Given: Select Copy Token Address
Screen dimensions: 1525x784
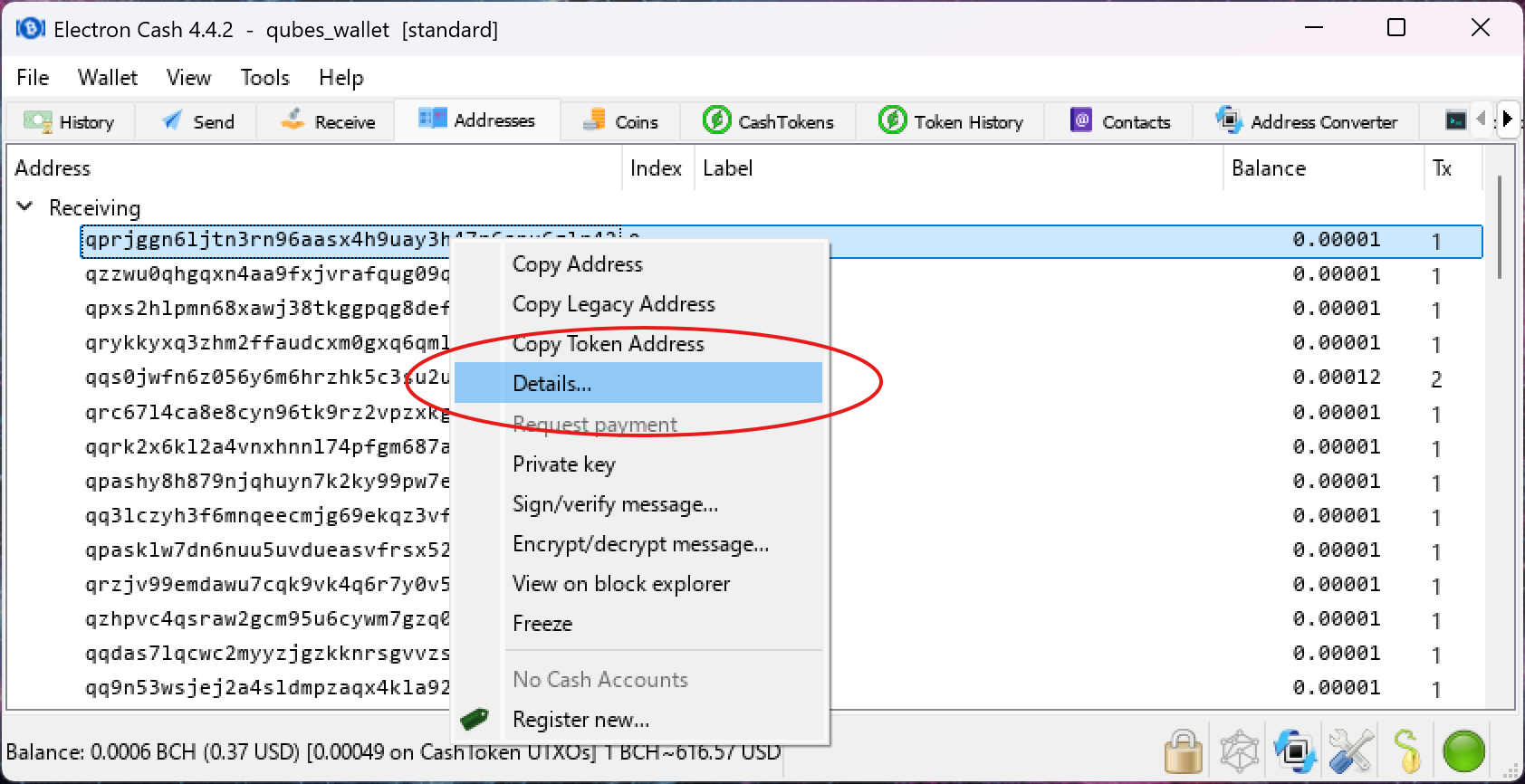Looking at the screenshot, I should click(638, 344).
